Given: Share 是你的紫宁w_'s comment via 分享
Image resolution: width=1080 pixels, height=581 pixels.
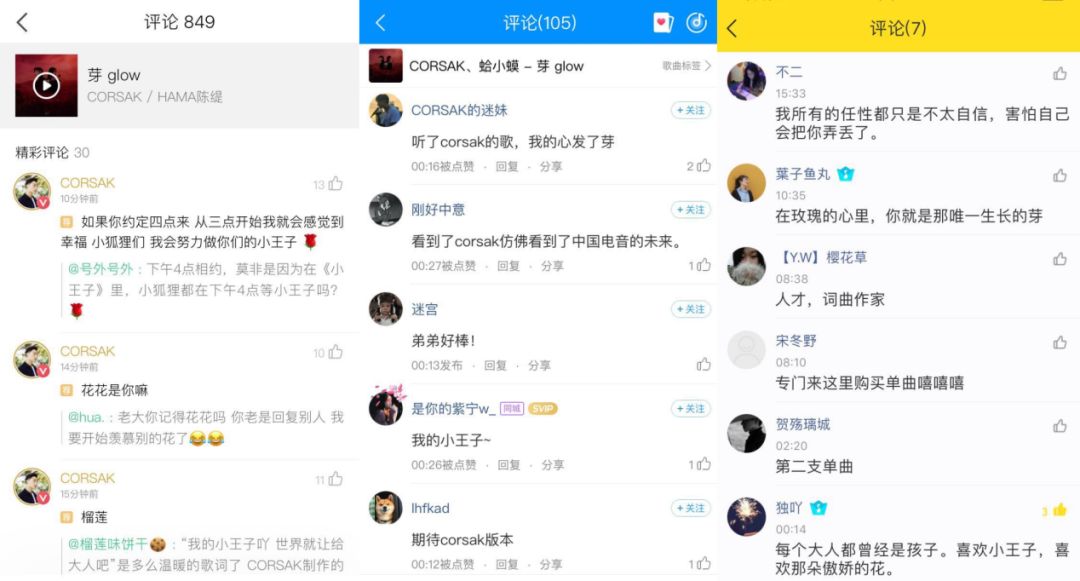Looking at the screenshot, I should [552, 465].
